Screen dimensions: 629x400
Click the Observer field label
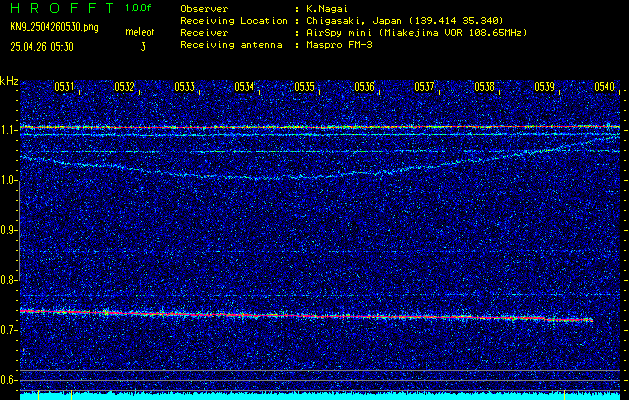click(204, 9)
